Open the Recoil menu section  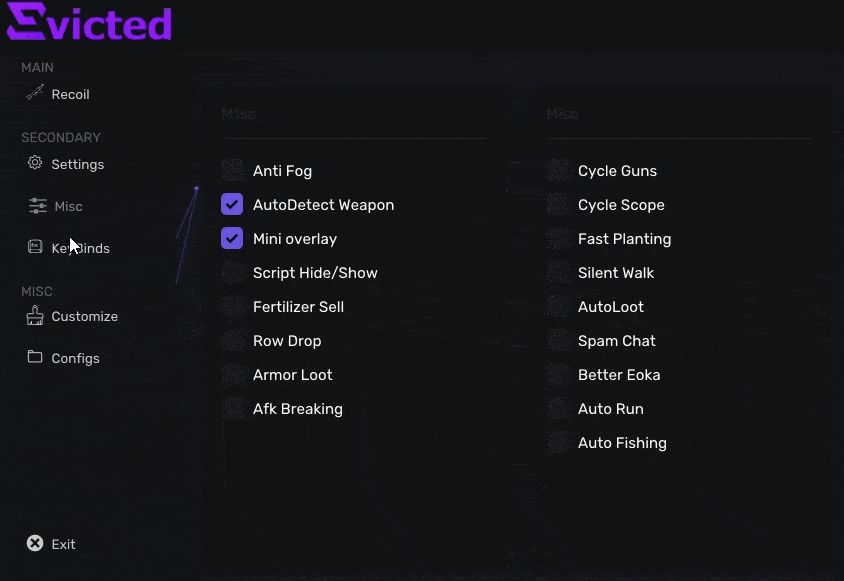pyautogui.click(x=70, y=94)
